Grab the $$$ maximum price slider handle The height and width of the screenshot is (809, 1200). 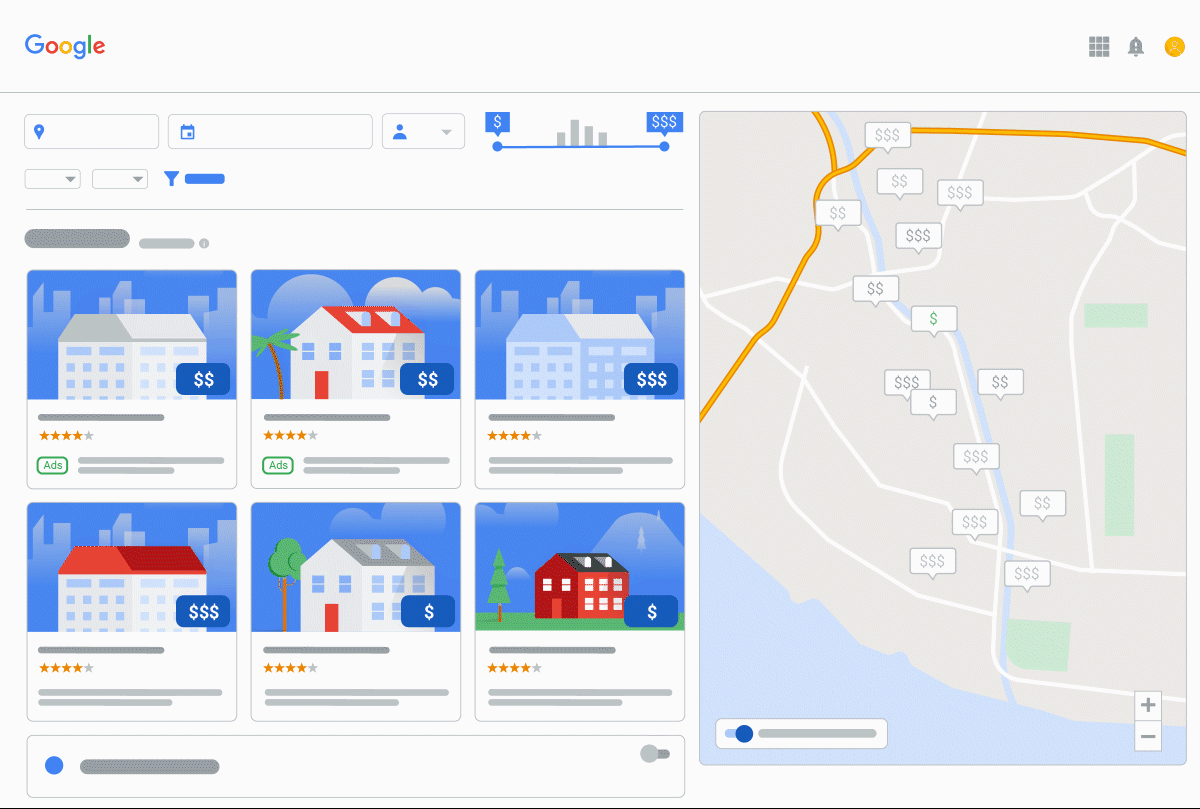tap(664, 146)
